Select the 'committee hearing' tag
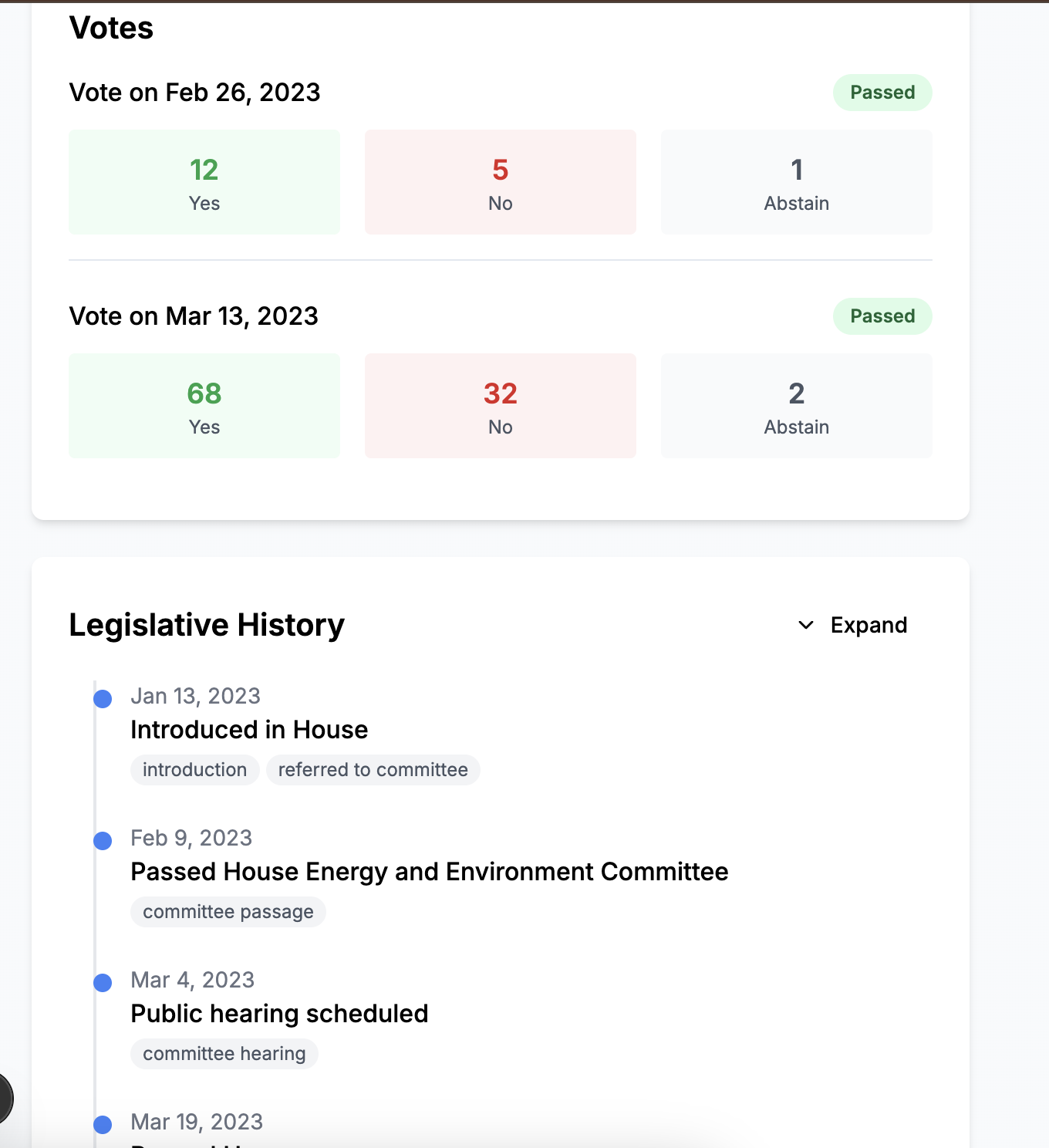 click(224, 1054)
